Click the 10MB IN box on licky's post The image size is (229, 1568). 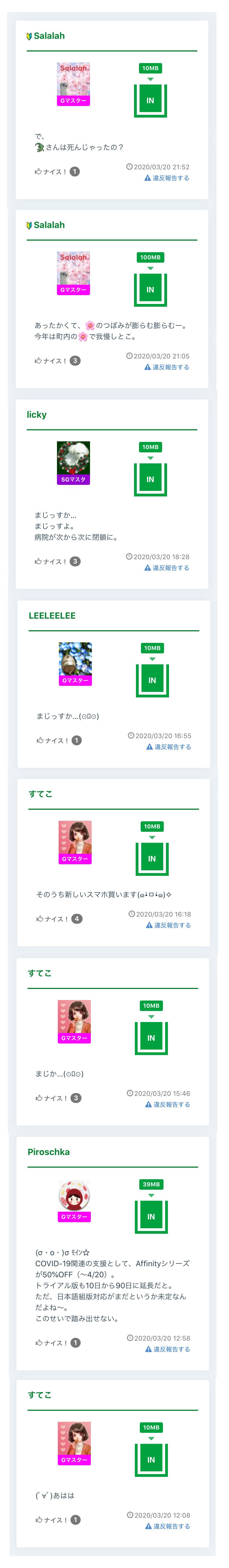tap(151, 479)
